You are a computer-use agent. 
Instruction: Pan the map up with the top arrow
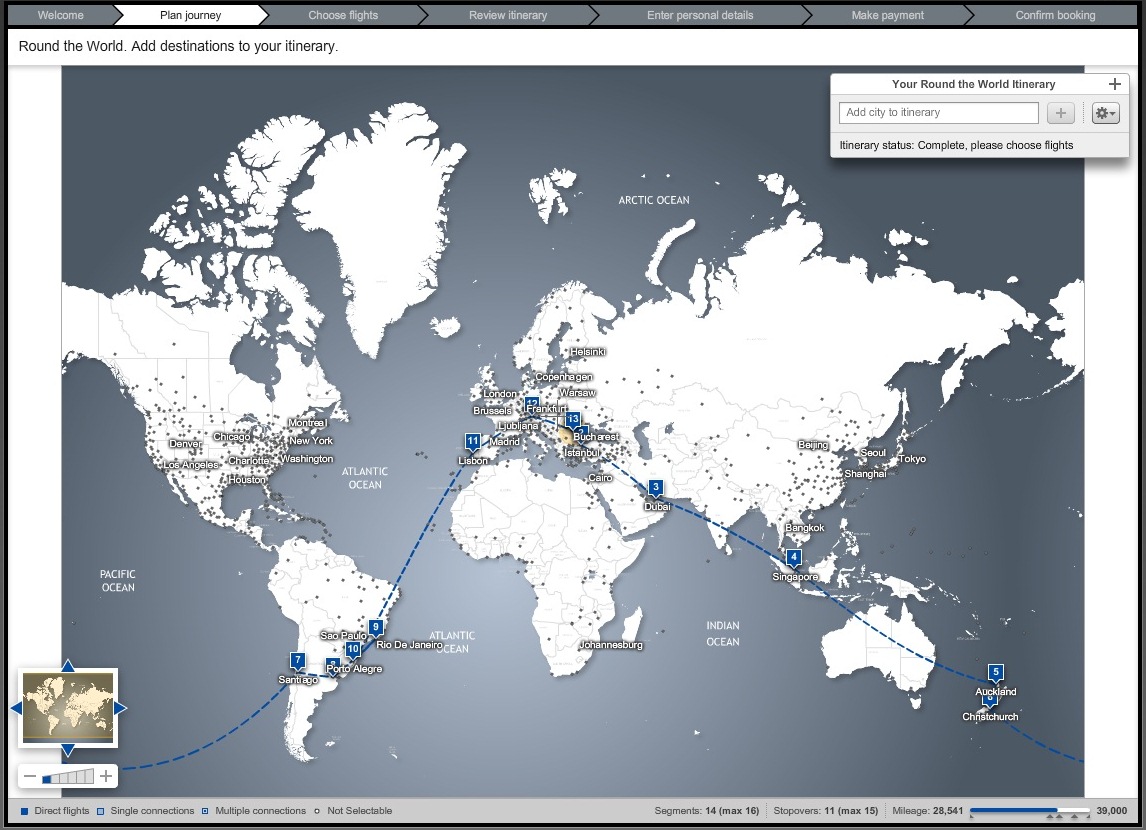coord(68,665)
